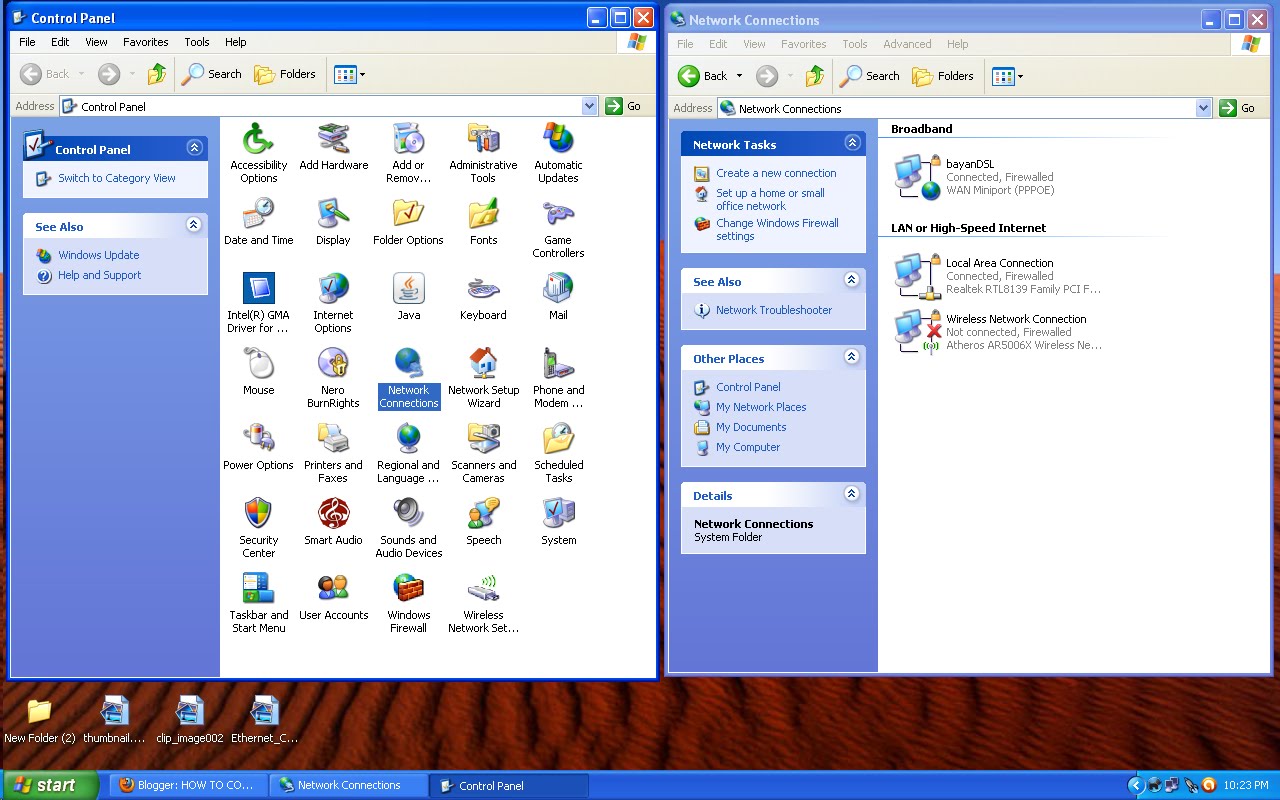The height and width of the screenshot is (800, 1280).
Task: Collapse the Network Tasks panel
Action: click(x=852, y=143)
